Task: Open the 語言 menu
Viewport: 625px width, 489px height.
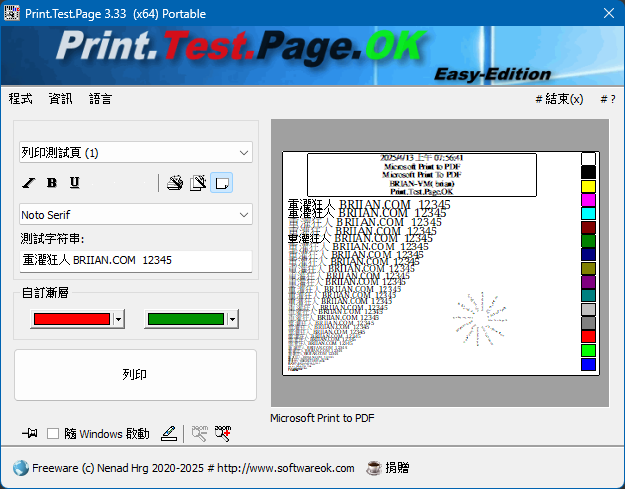Action: (x=100, y=99)
